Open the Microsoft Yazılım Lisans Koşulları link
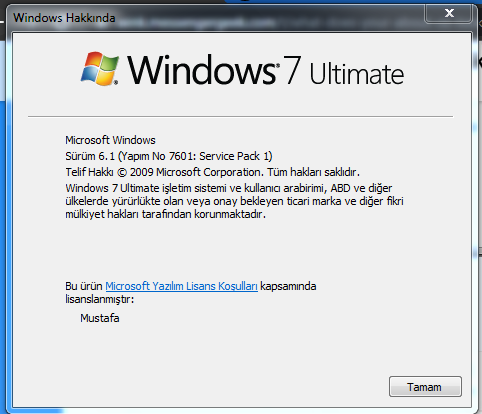Screen dimensions: 482x414 181,286
